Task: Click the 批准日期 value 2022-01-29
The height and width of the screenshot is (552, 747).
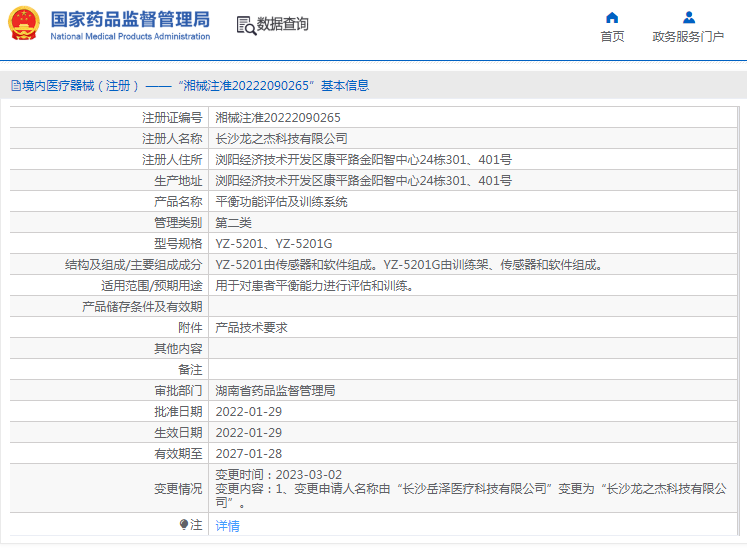Action: click(x=249, y=411)
